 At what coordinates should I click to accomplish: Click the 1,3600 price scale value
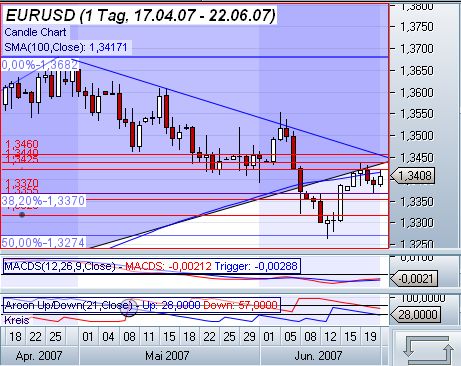click(417, 92)
